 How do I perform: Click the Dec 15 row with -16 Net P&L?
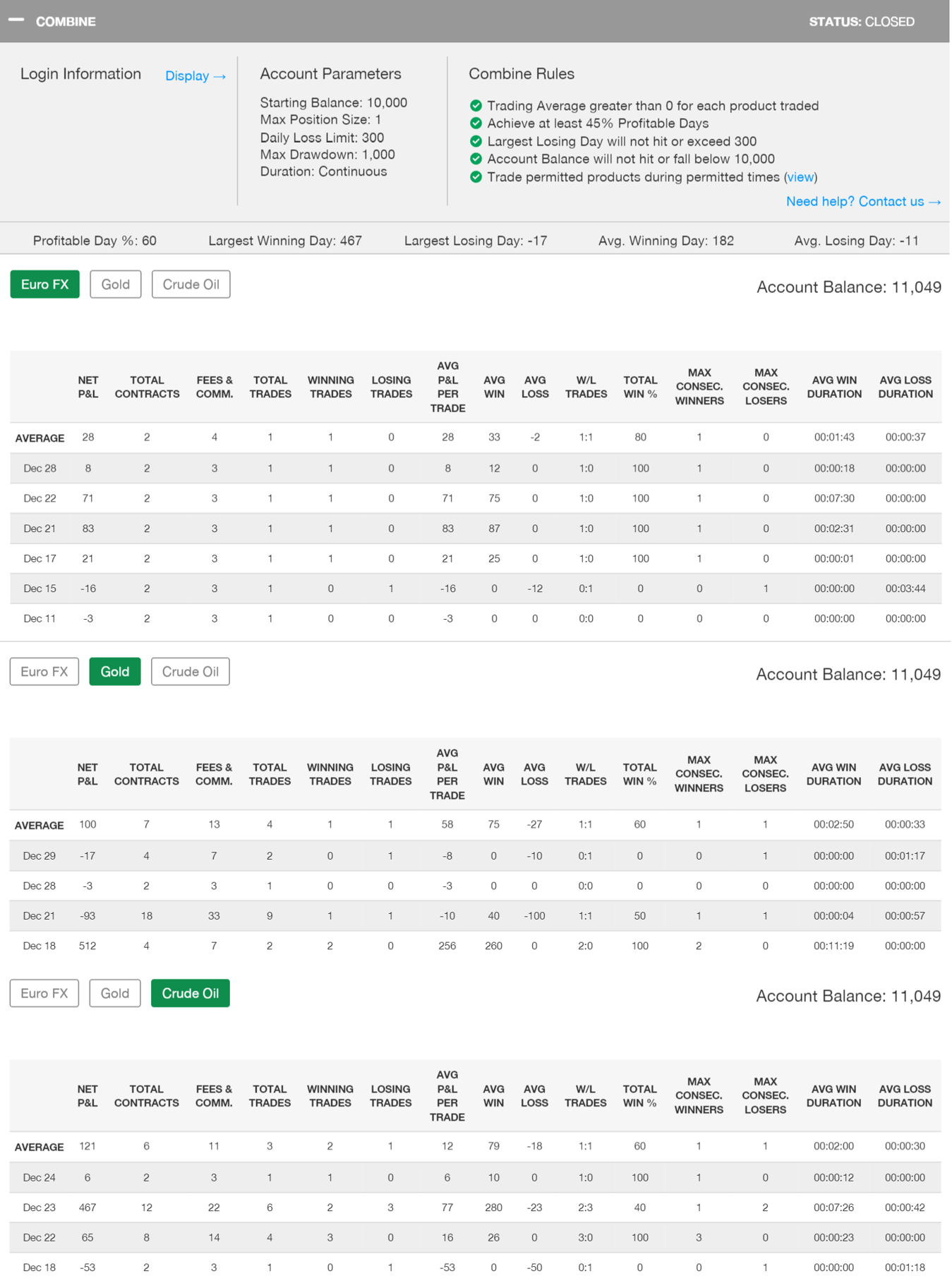474,589
